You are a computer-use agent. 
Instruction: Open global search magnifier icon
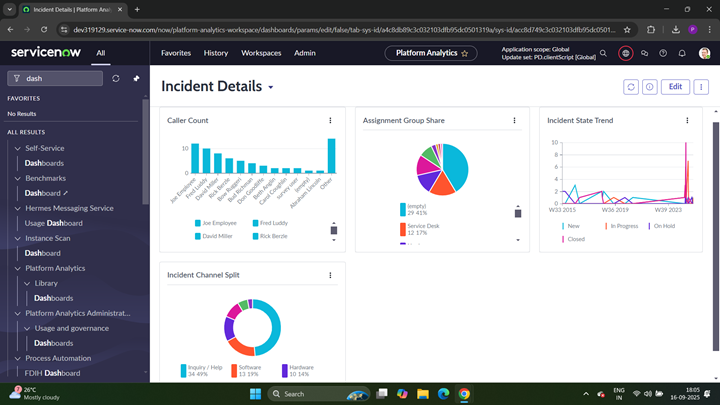point(603,53)
